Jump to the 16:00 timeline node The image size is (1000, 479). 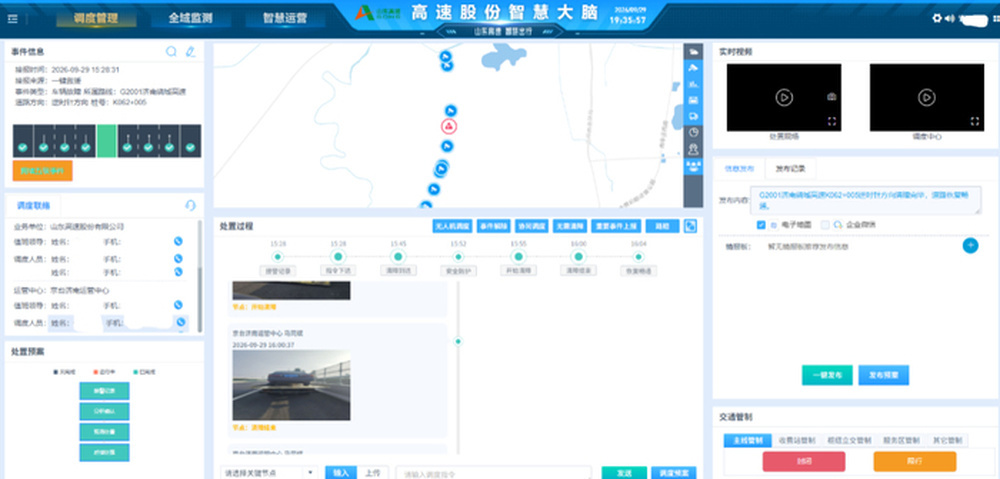click(578, 256)
